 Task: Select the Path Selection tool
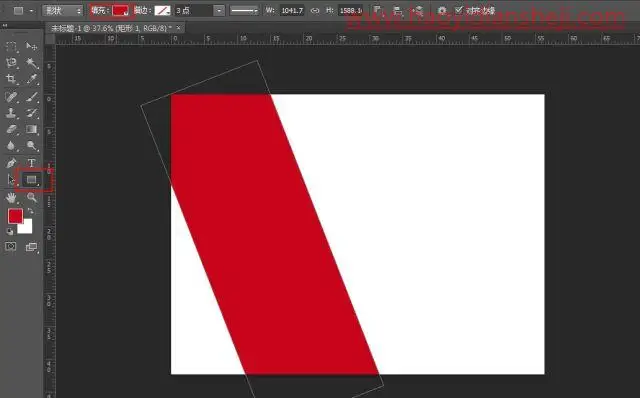11,180
